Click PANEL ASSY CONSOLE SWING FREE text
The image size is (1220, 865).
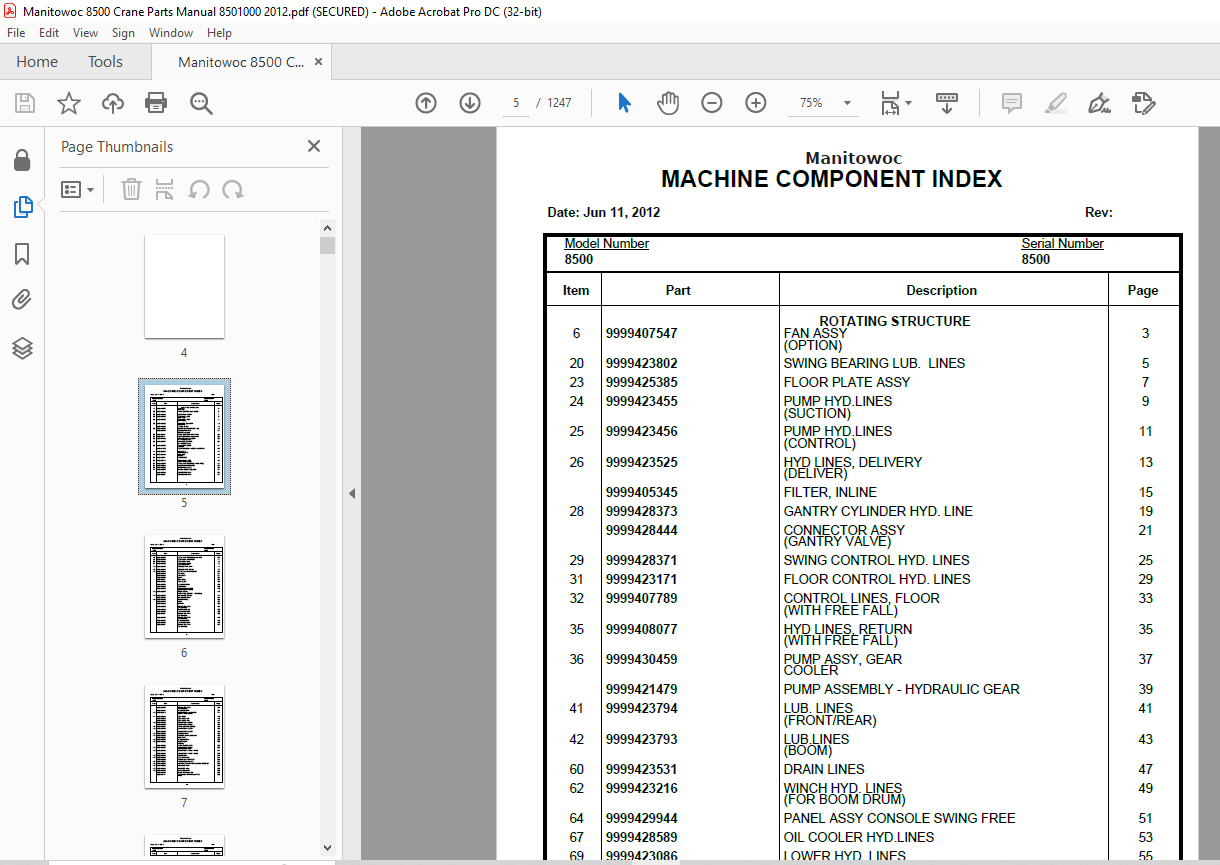point(899,818)
